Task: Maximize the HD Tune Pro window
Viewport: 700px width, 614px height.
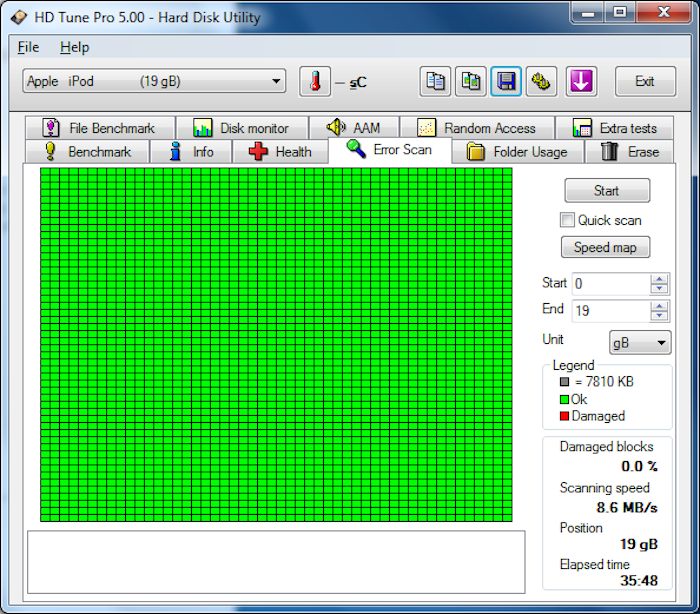Action: 620,13
